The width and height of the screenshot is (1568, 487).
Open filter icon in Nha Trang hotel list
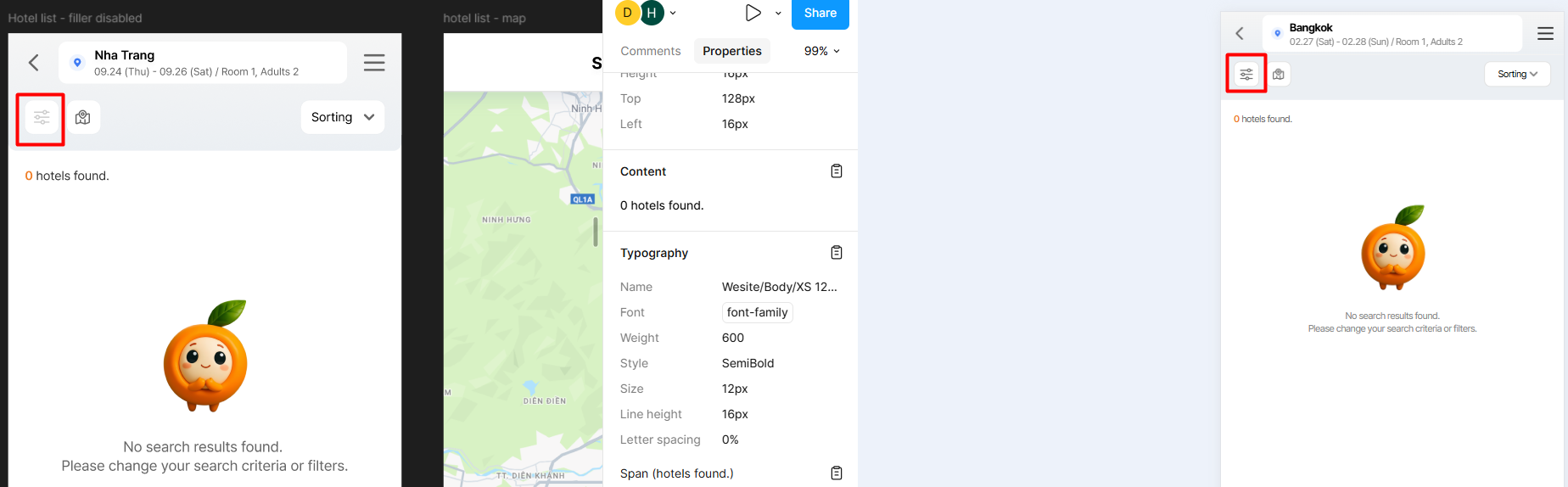(x=42, y=118)
